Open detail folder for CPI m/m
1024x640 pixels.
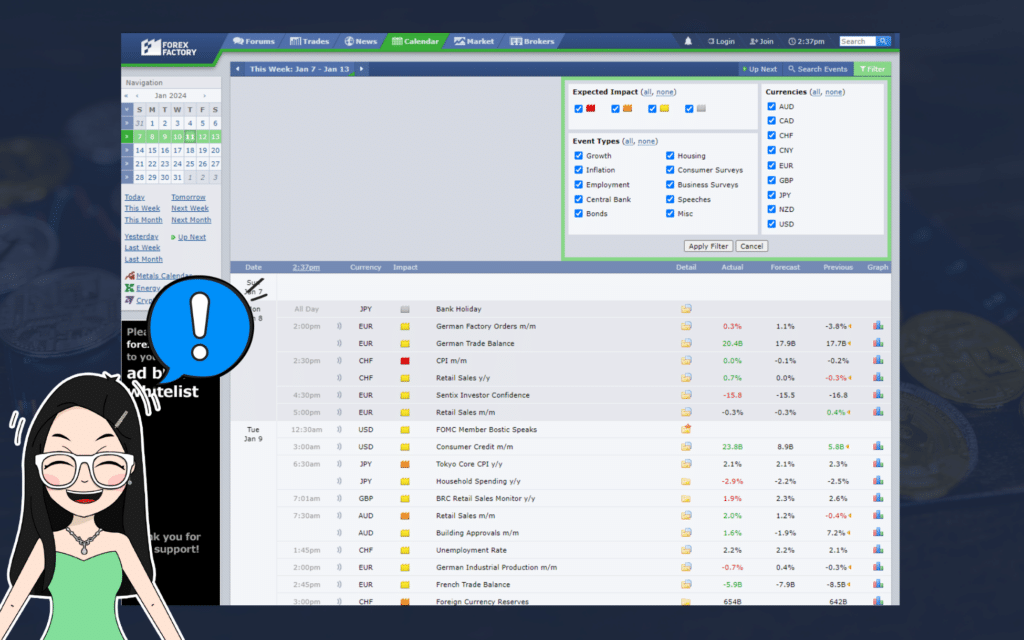tap(686, 360)
